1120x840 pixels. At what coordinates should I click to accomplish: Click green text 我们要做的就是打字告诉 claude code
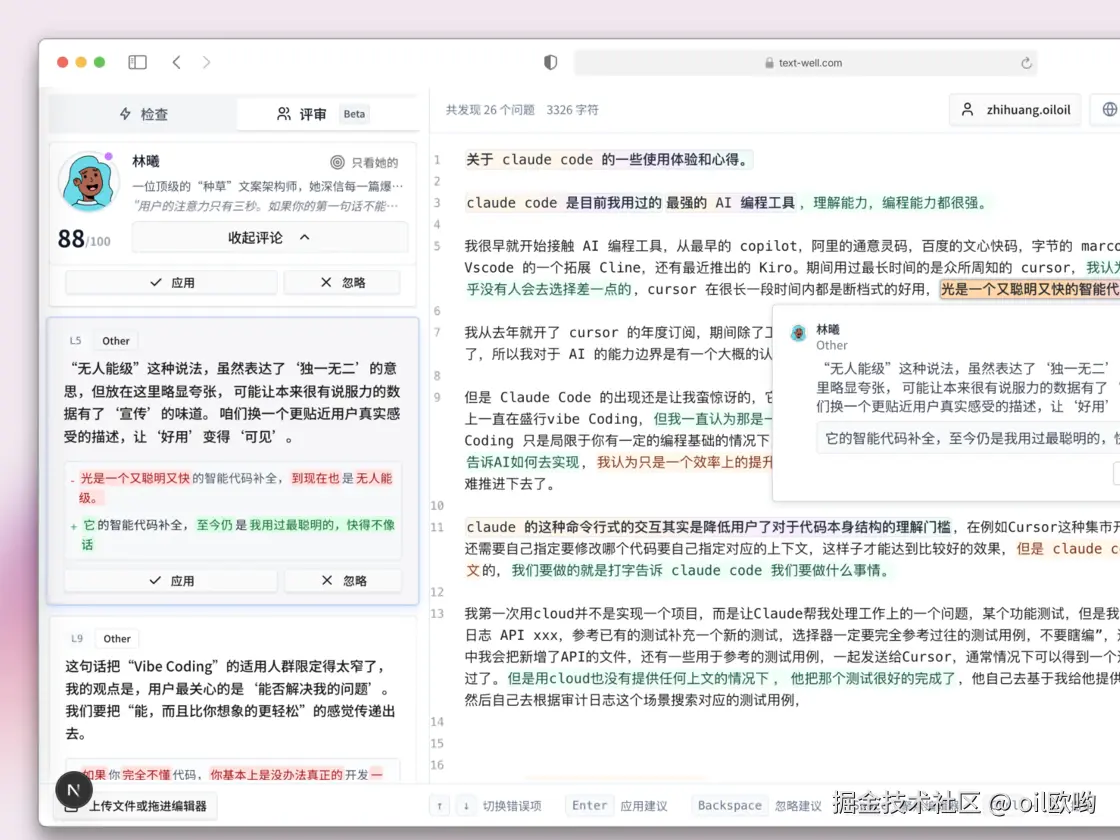tap(700, 571)
